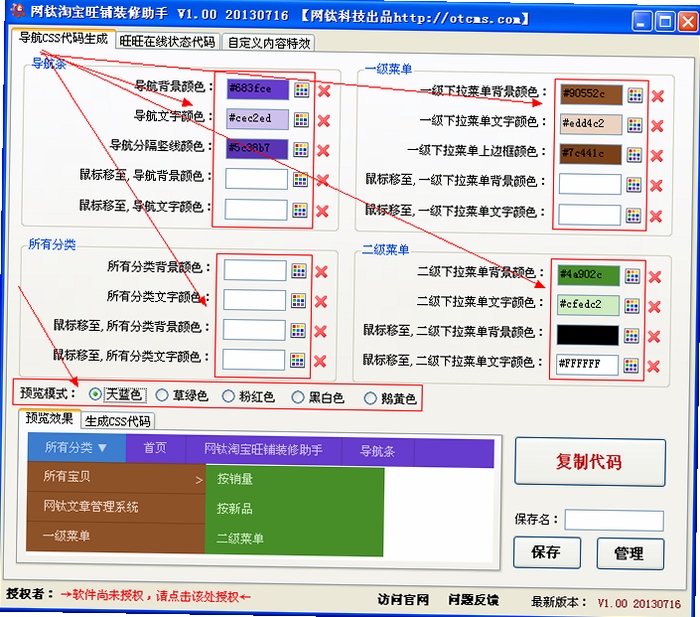Click the purple #683fce color field
Viewport: 700px width, 617px height.
258,89
